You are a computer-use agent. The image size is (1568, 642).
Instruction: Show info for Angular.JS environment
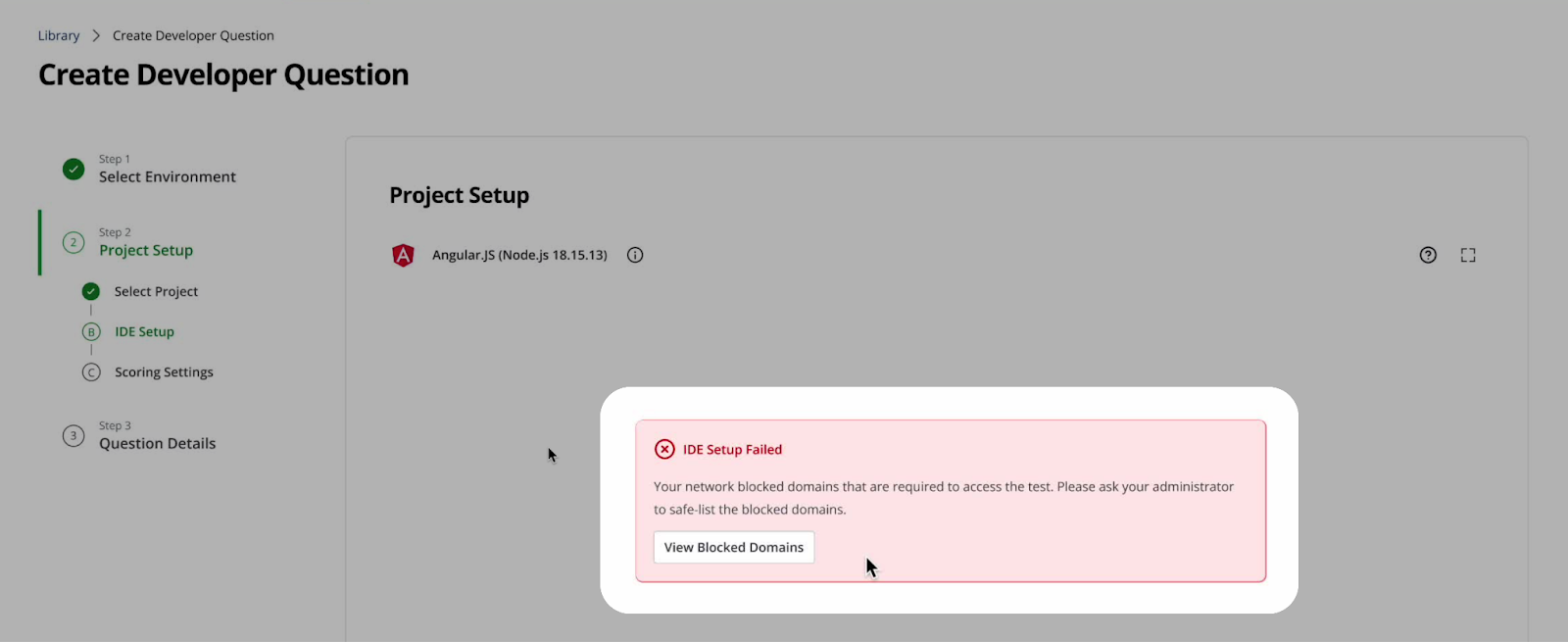coord(635,255)
